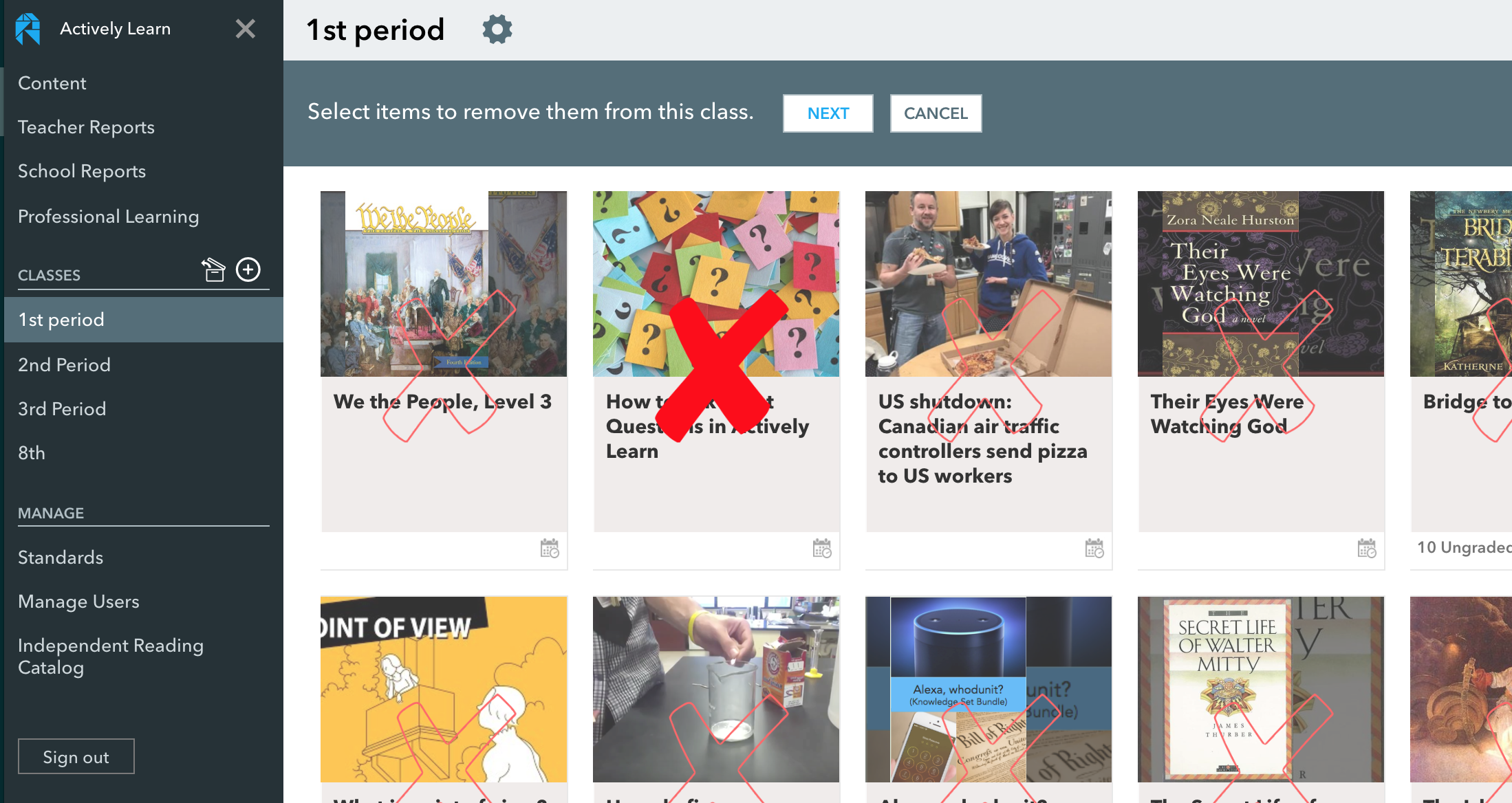The image size is (1512, 803).
Task: Click the NEXT button
Action: pos(828,113)
